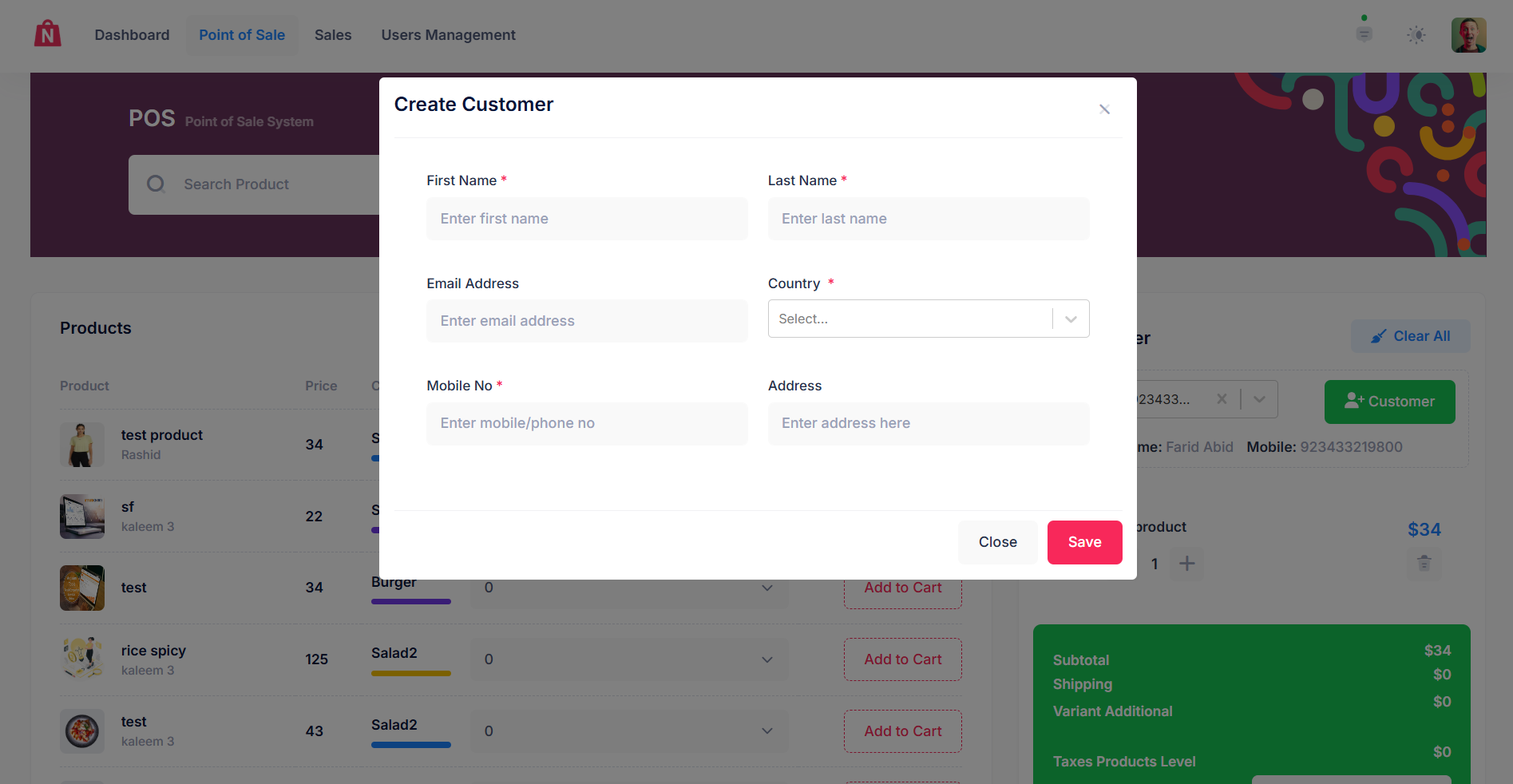
Task: Click the green Customer button
Action: tap(1389, 402)
